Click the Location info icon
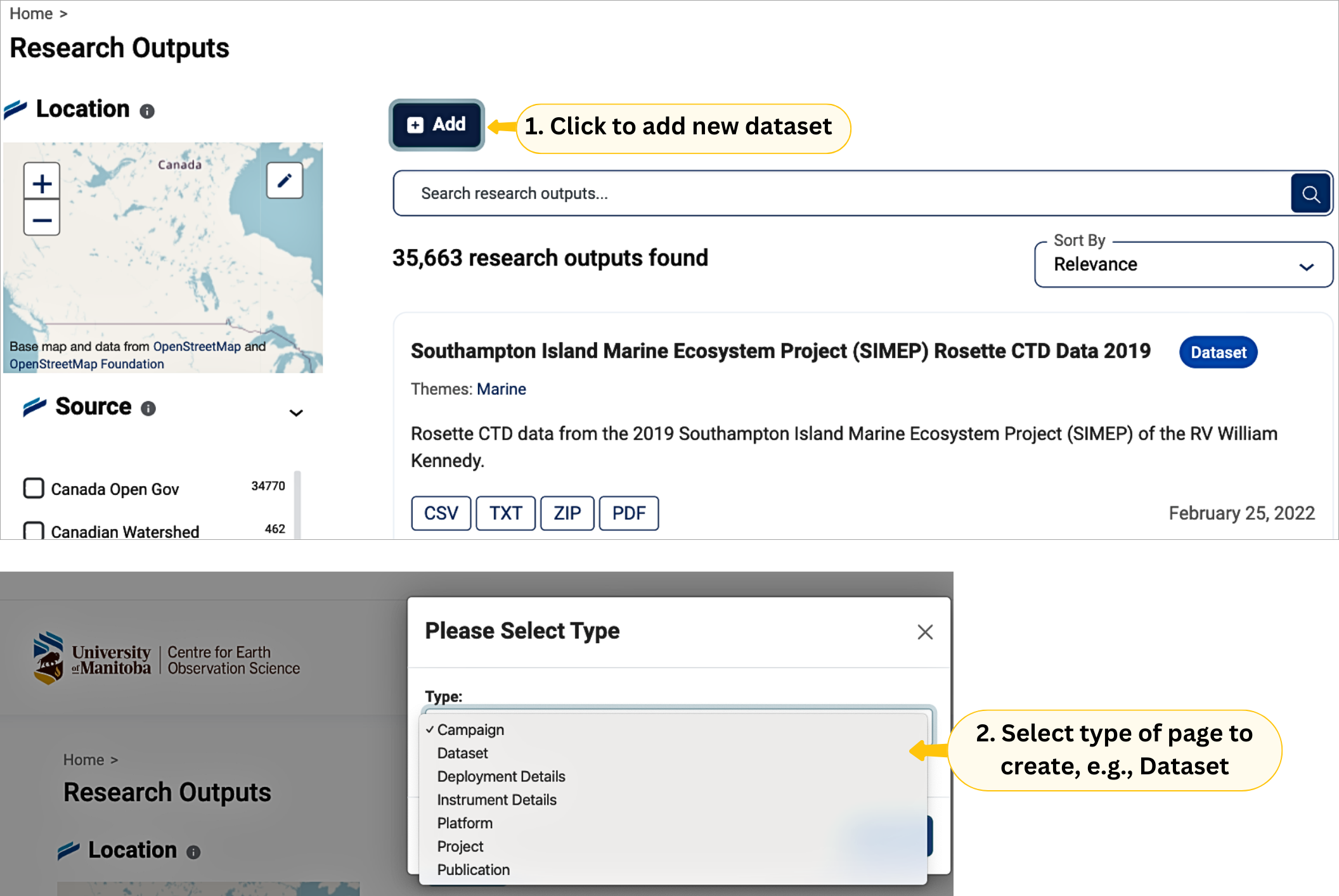1339x896 pixels. 147,112
